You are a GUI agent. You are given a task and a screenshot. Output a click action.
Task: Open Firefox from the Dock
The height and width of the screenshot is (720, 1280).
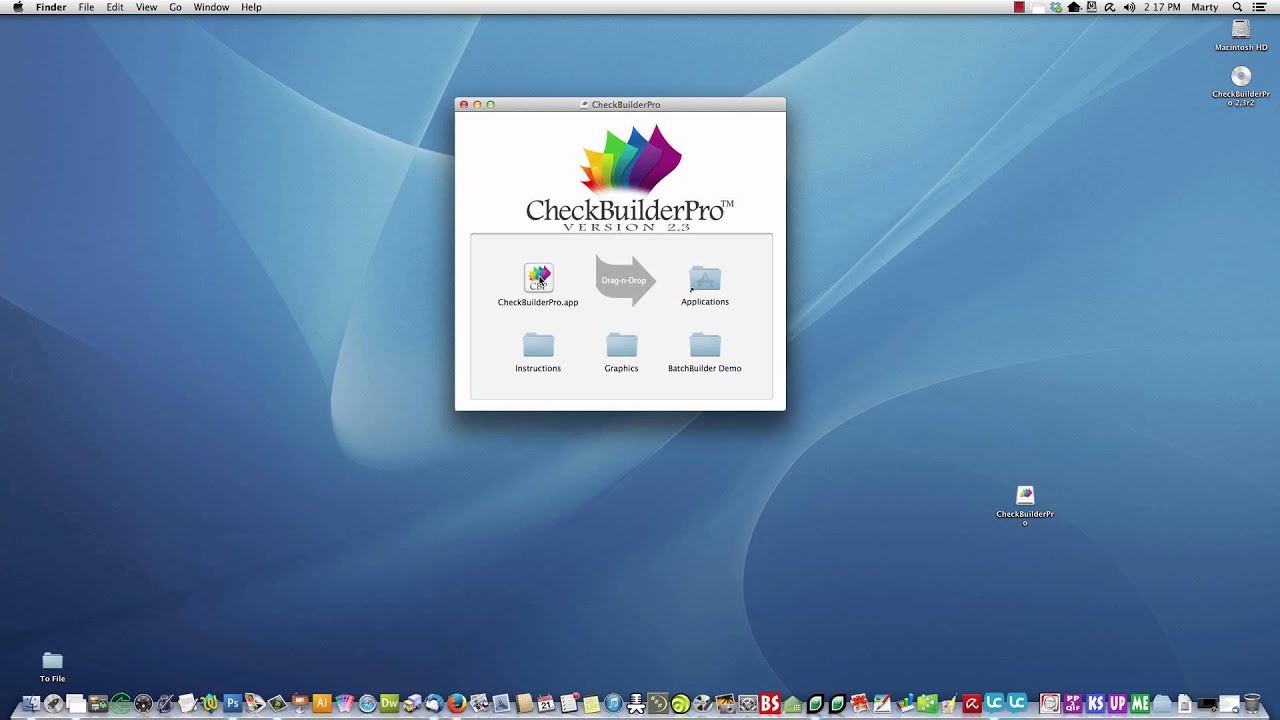tap(456, 704)
